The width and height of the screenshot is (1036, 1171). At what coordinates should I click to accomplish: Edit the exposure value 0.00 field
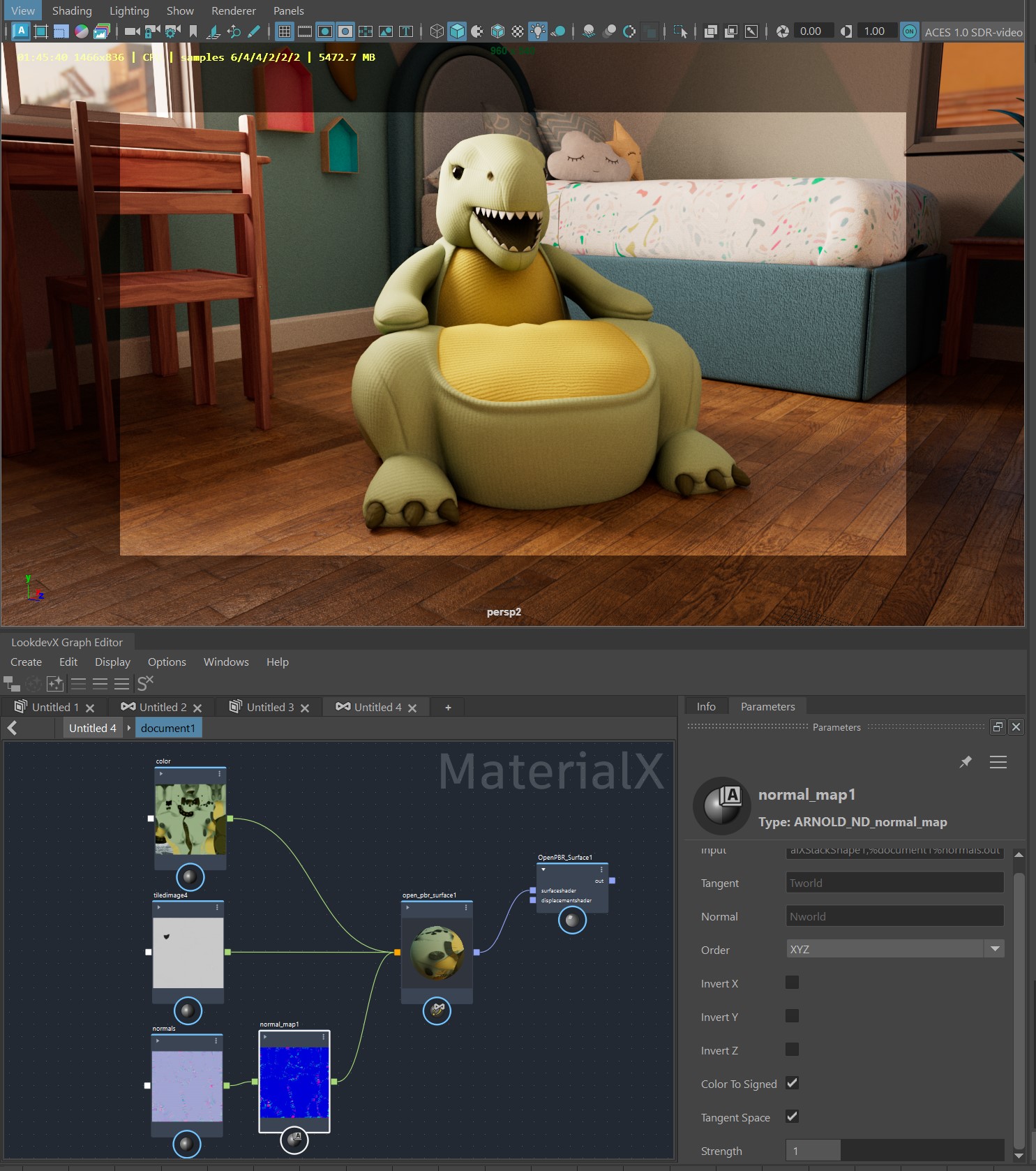813,31
